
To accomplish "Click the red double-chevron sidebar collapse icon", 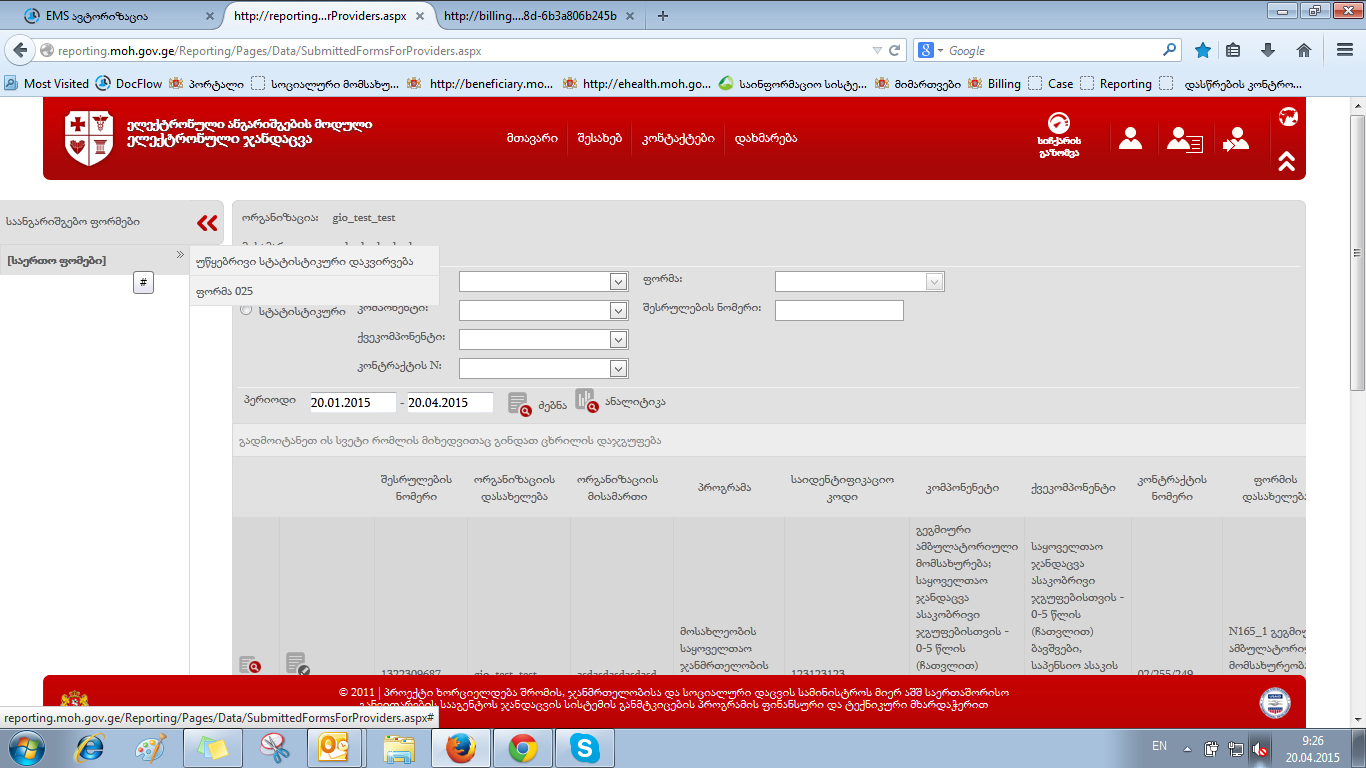I will pyautogui.click(x=207, y=223).
